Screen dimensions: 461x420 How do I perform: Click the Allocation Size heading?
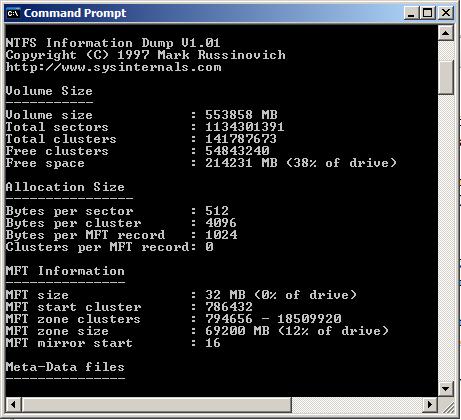pos(65,187)
